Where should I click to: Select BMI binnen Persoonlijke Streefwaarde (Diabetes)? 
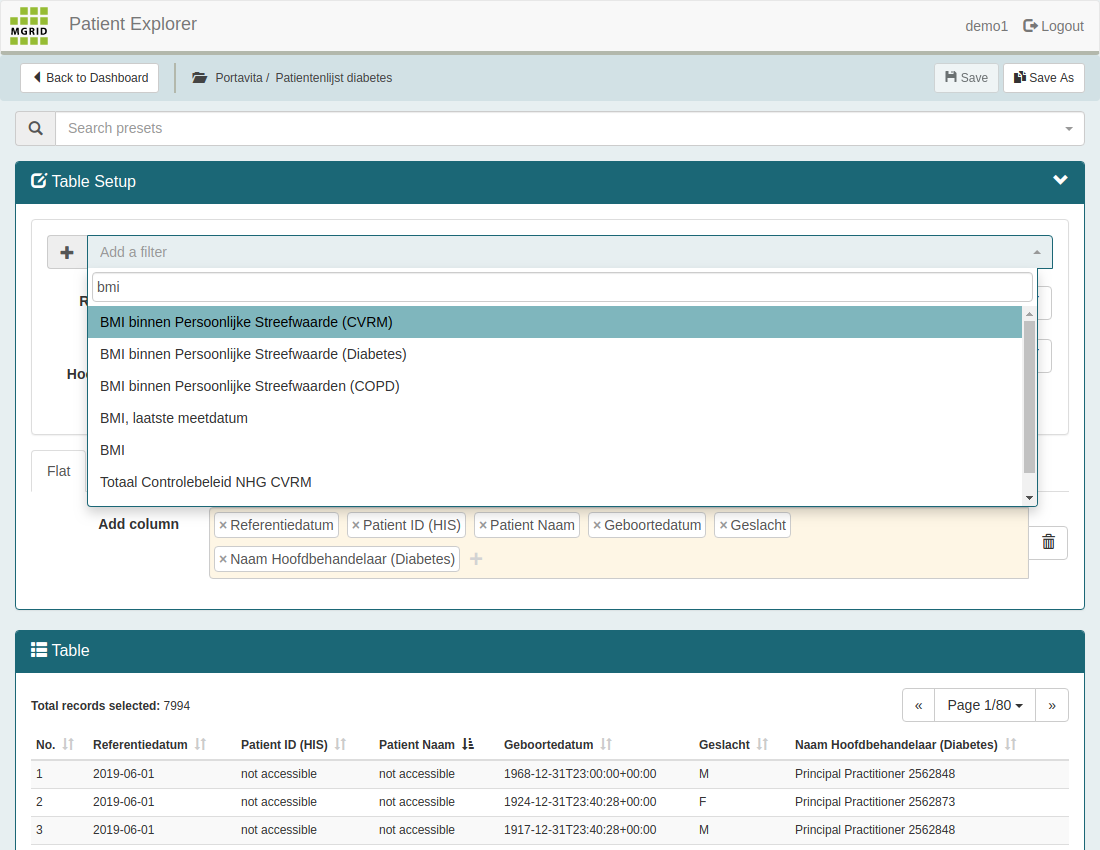555,354
